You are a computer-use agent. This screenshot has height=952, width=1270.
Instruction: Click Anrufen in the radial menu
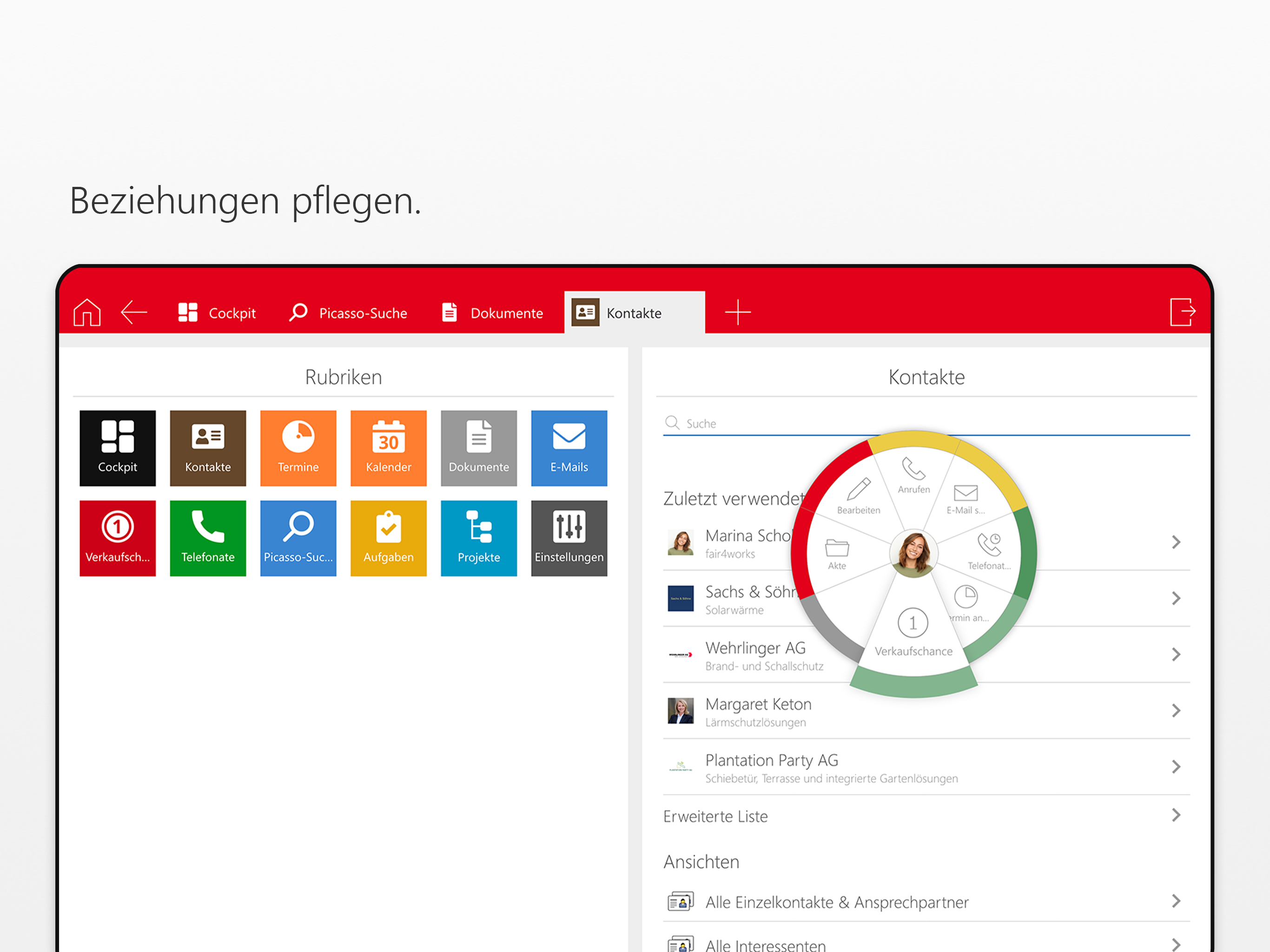pos(913,476)
